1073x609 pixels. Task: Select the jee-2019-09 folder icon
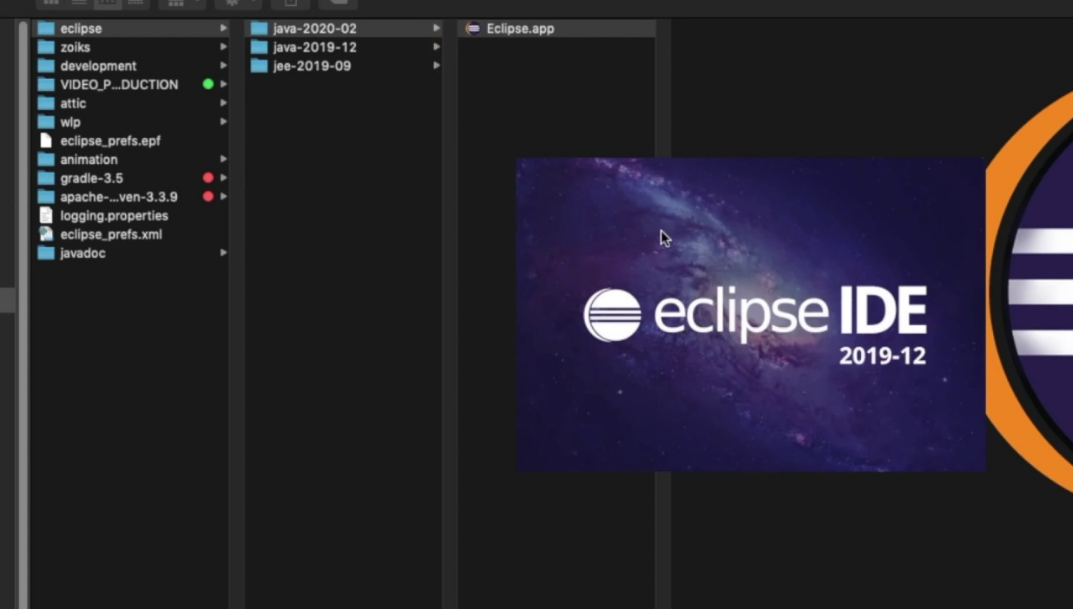pyautogui.click(x=259, y=66)
